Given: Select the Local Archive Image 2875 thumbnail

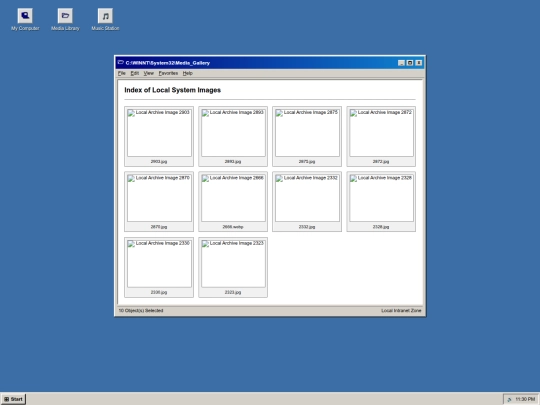Looking at the screenshot, I should [x=307, y=133].
